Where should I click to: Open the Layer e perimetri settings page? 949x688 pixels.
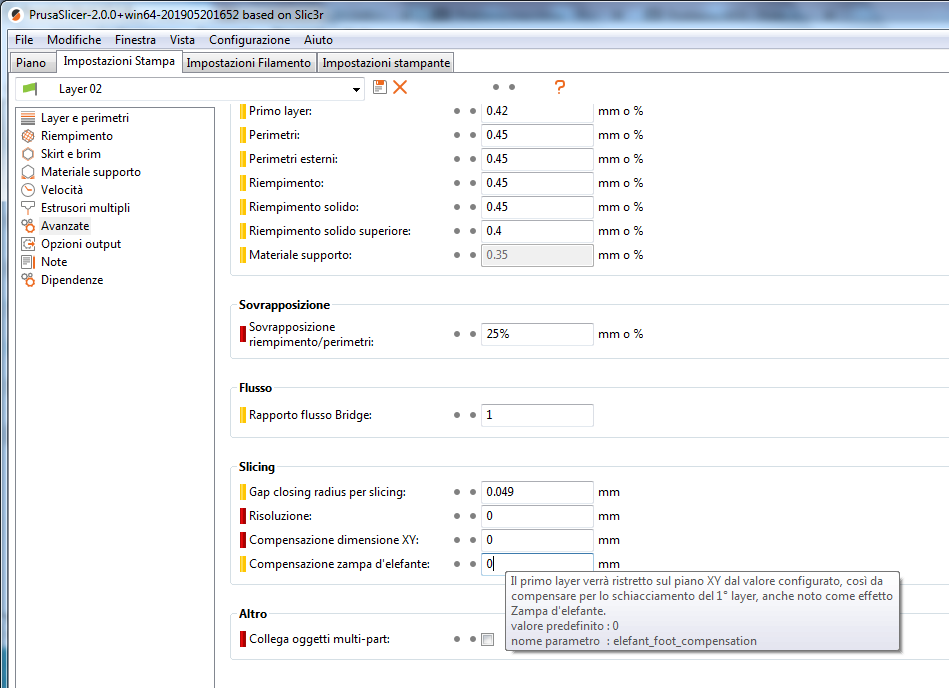pyautogui.click(x=84, y=118)
